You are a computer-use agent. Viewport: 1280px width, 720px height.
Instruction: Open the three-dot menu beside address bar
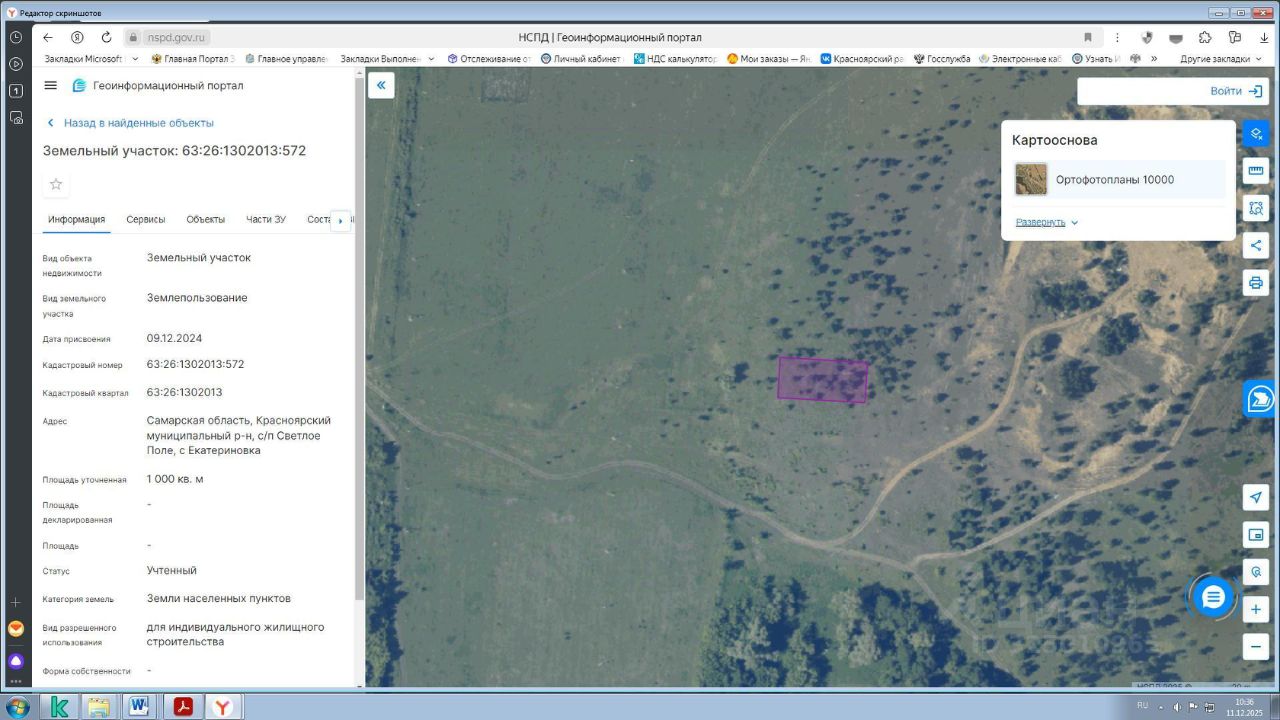tap(1118, 37)
